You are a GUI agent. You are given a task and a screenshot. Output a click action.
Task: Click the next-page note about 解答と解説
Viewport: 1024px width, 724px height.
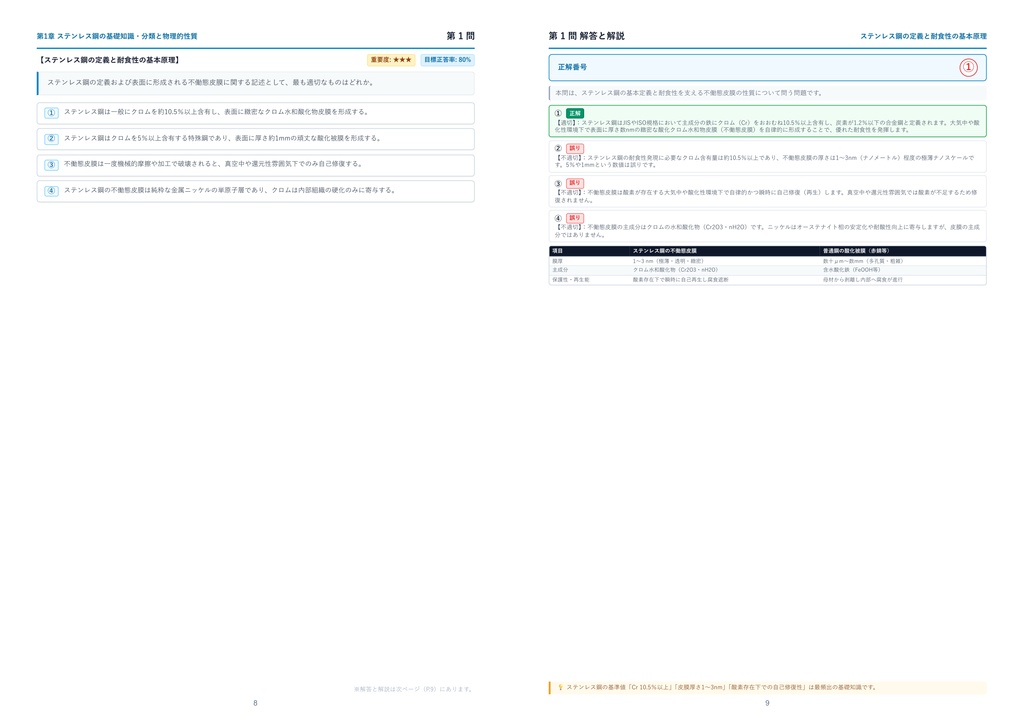[413, 689]
